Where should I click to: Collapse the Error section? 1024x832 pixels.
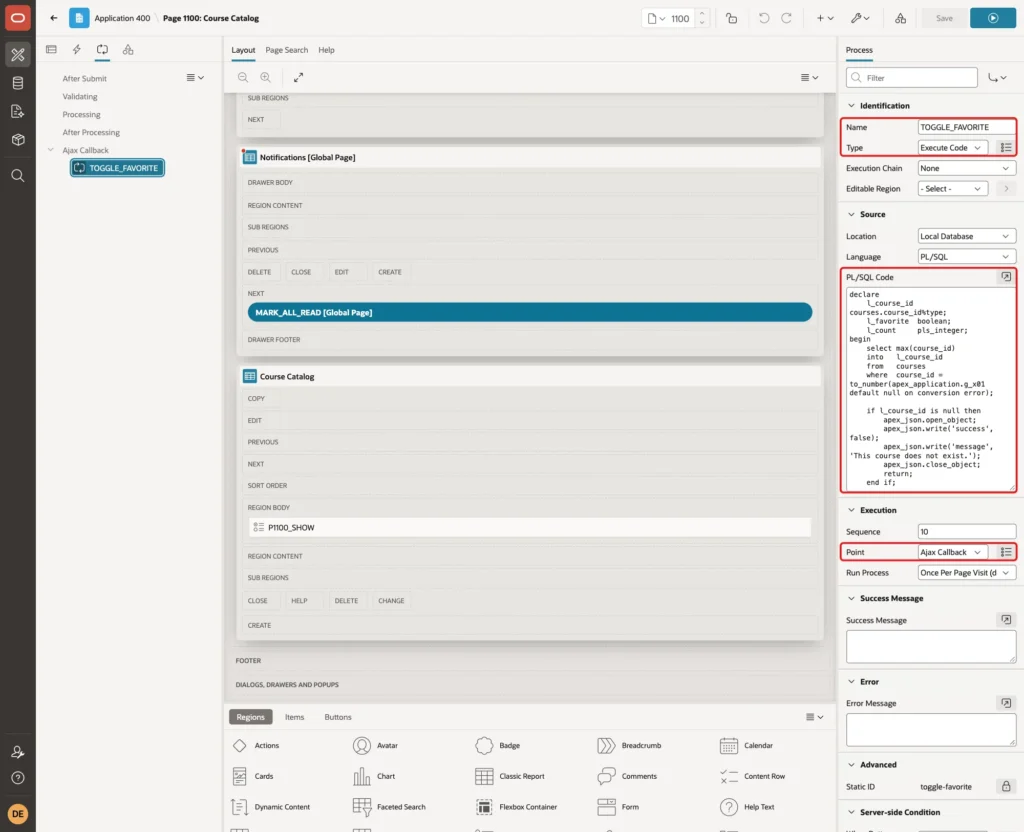tap(851, 682)
